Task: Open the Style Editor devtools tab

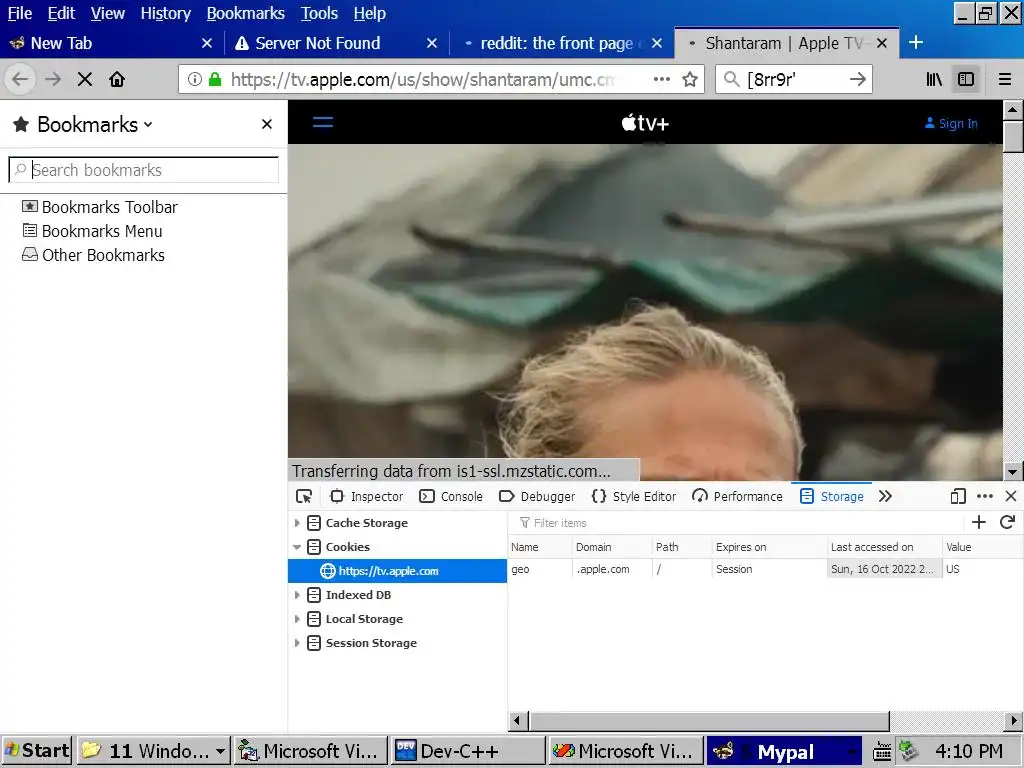Action: tap(633, 496)
